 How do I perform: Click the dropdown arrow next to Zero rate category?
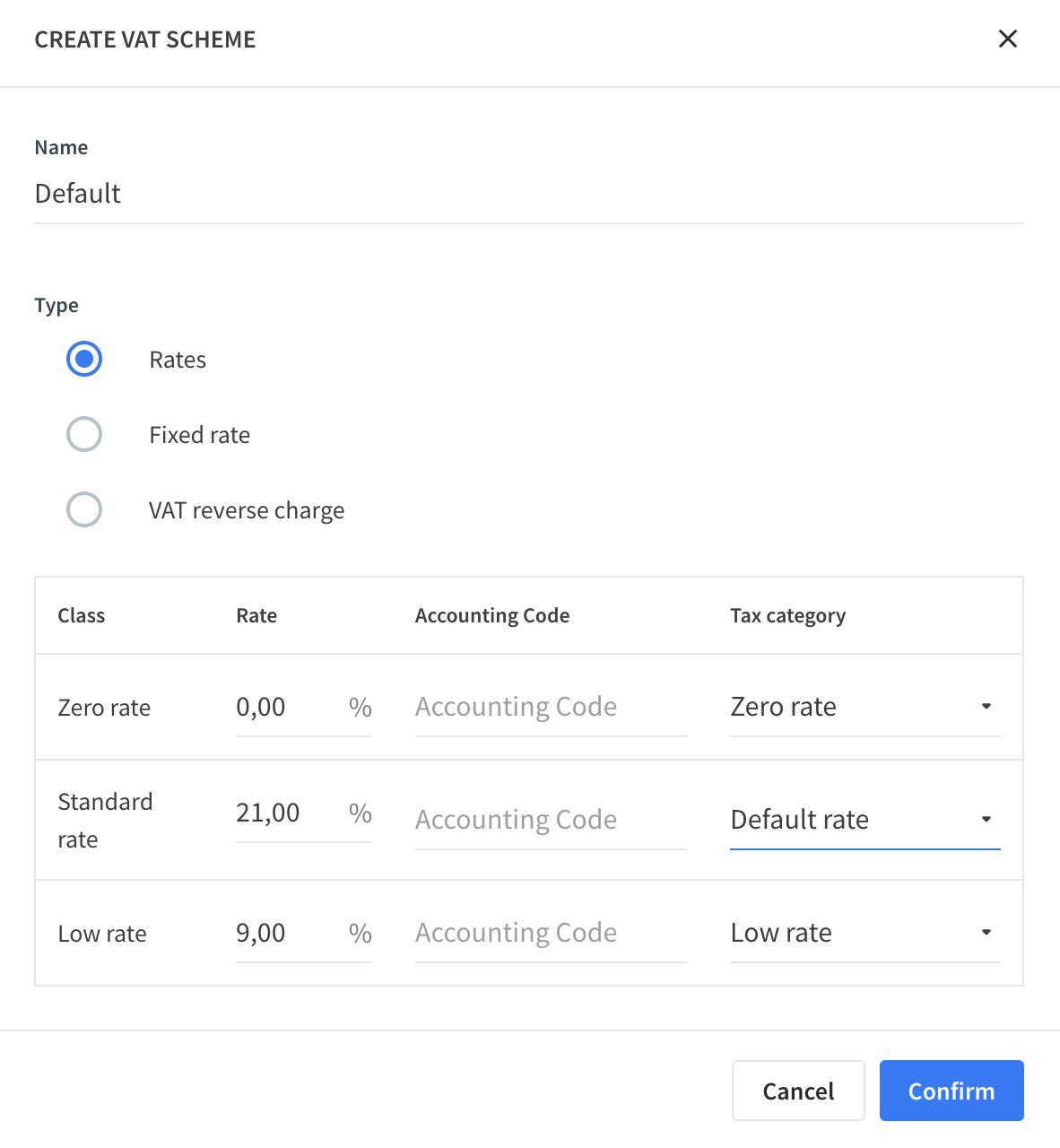tap(986, 707)
